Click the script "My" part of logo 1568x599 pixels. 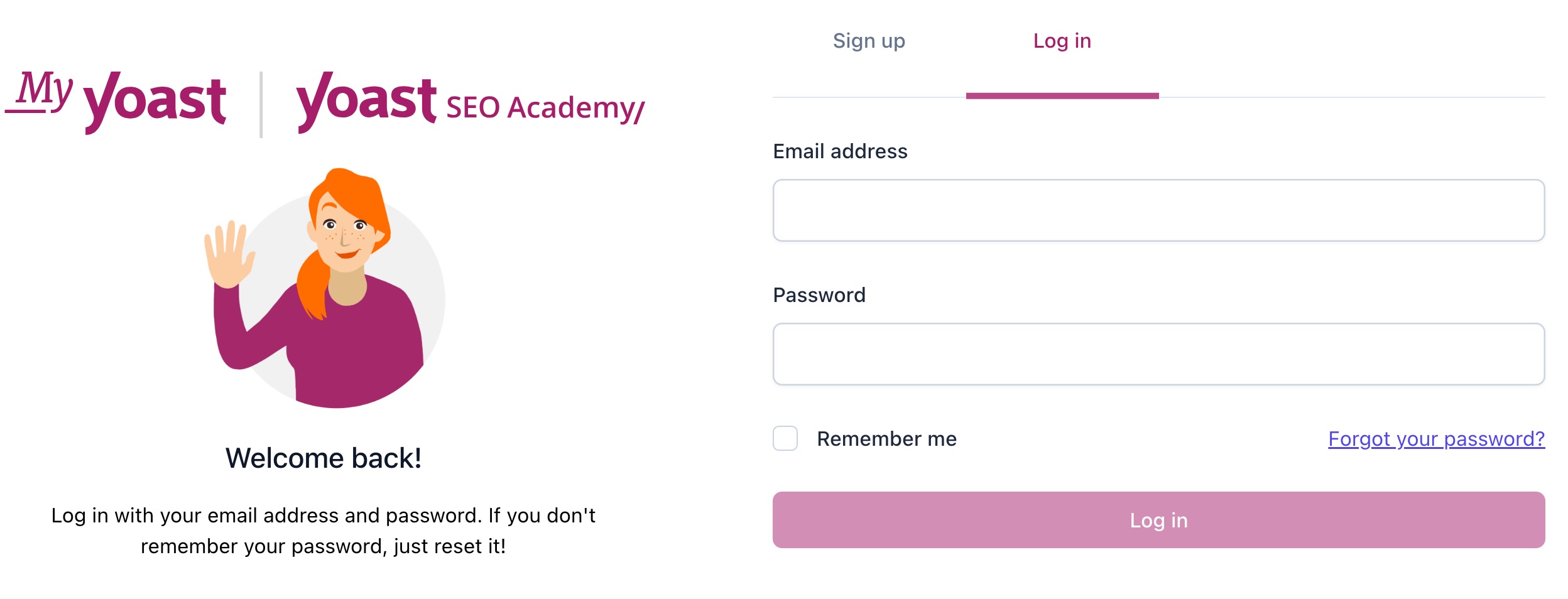tap(40, 92)
